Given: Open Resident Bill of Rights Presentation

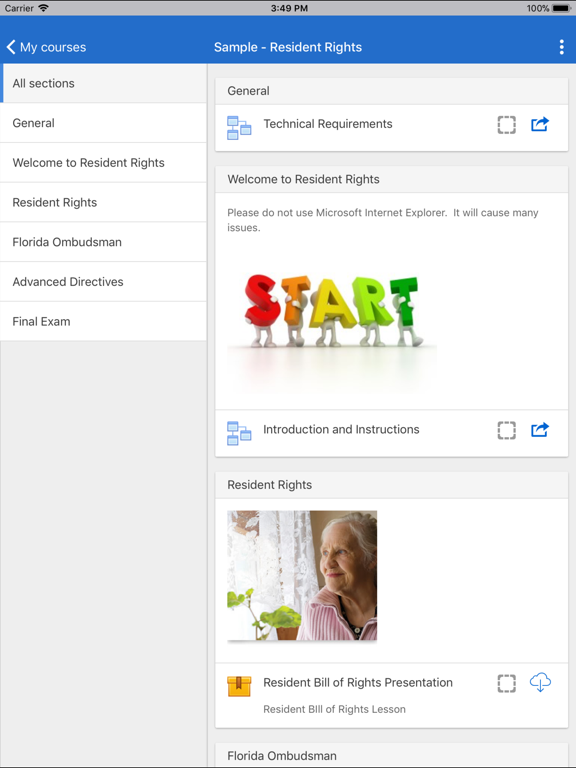Looking at the screenshot, I should pos(358,683).
